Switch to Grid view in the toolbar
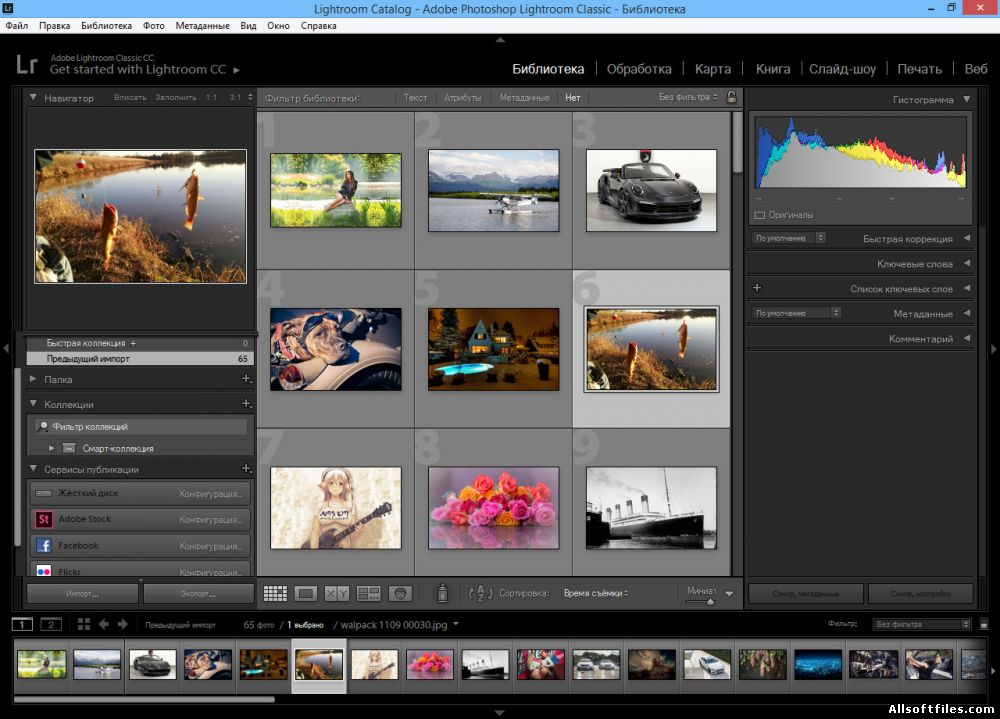The height and width of the screenshot is (719, 1000). pyautogui.click(x=275, y=593)
